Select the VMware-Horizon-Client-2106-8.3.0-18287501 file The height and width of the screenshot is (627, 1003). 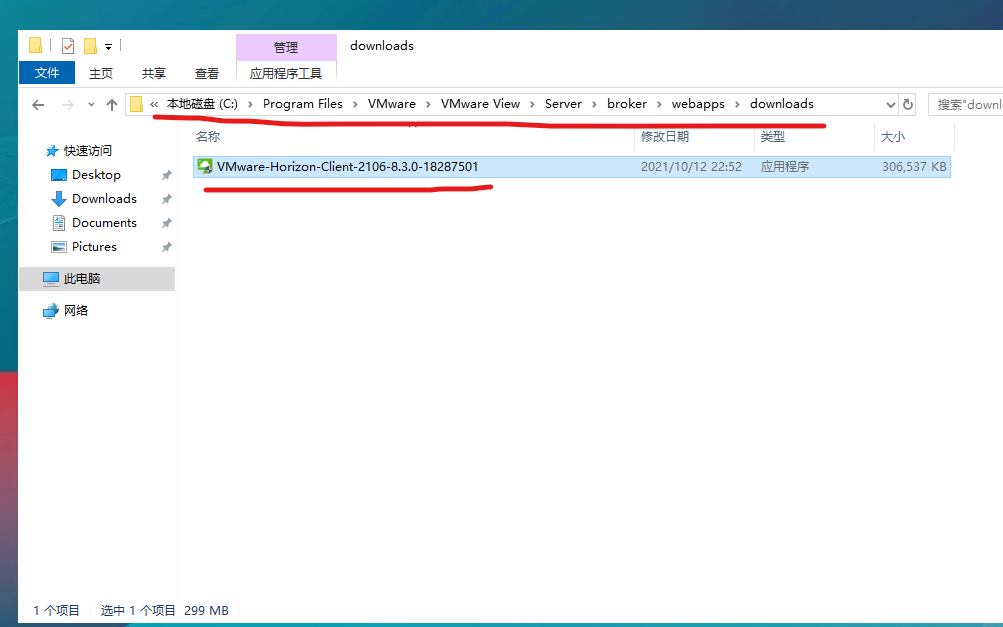point(571,167)
